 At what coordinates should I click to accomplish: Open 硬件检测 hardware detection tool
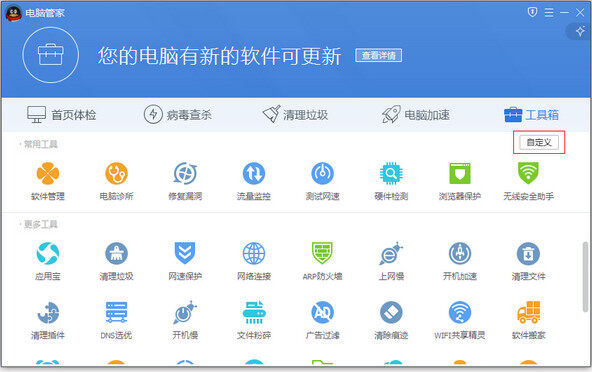coord(391,181)
